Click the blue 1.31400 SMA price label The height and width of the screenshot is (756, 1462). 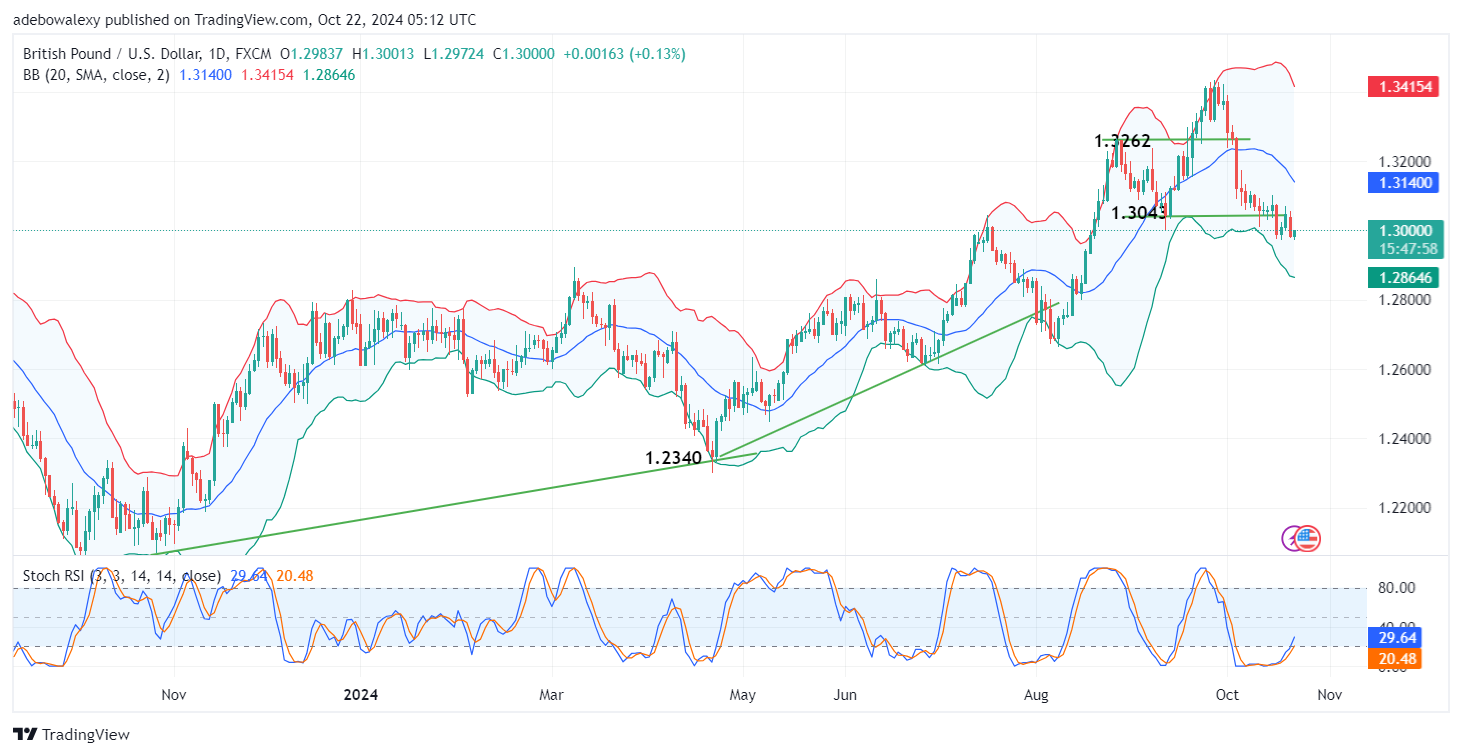[1402, 182]
